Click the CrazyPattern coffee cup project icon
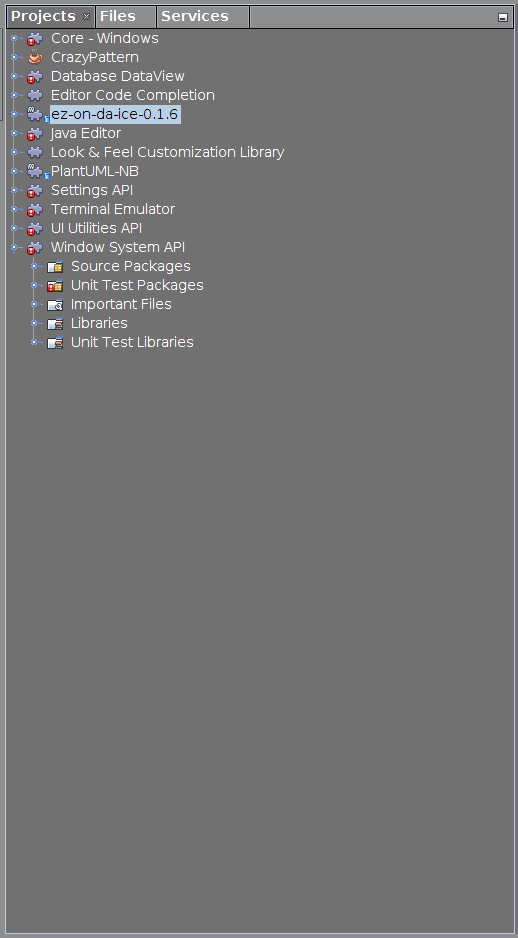The image size is (518, 938). (x=35, y=57)
